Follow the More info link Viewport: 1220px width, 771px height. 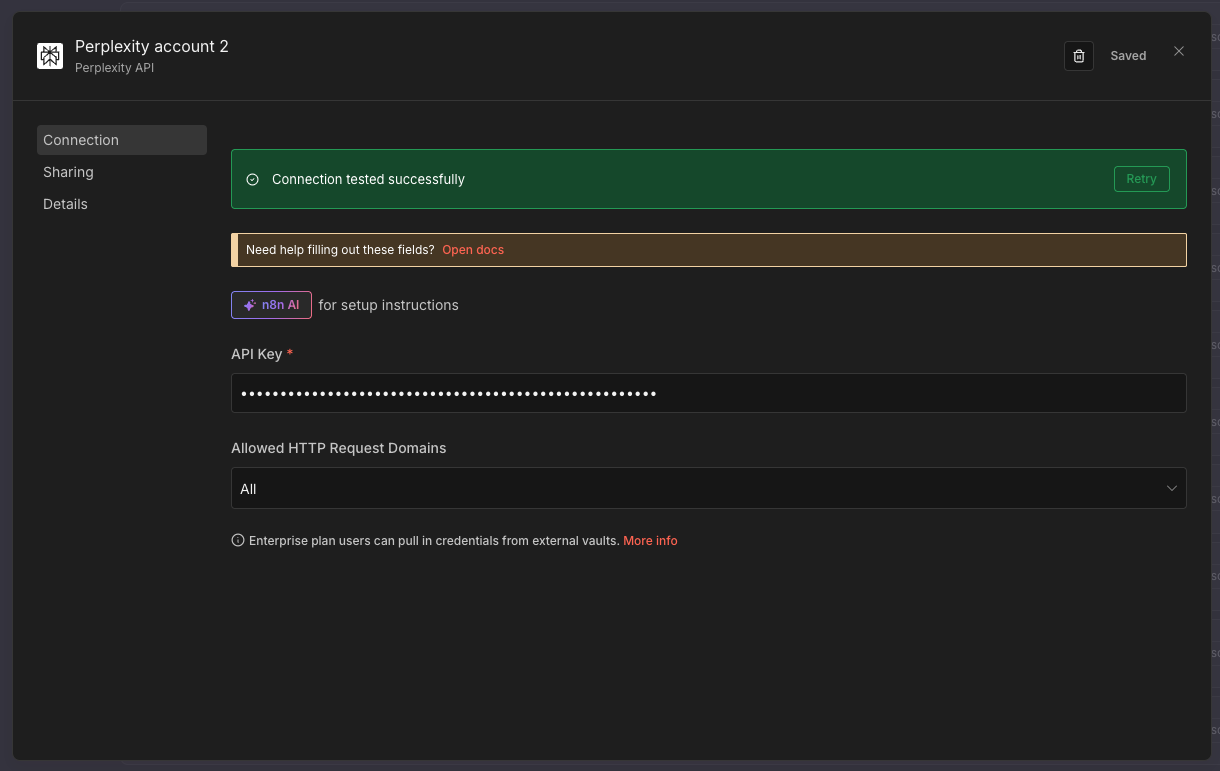coord(650,541)
